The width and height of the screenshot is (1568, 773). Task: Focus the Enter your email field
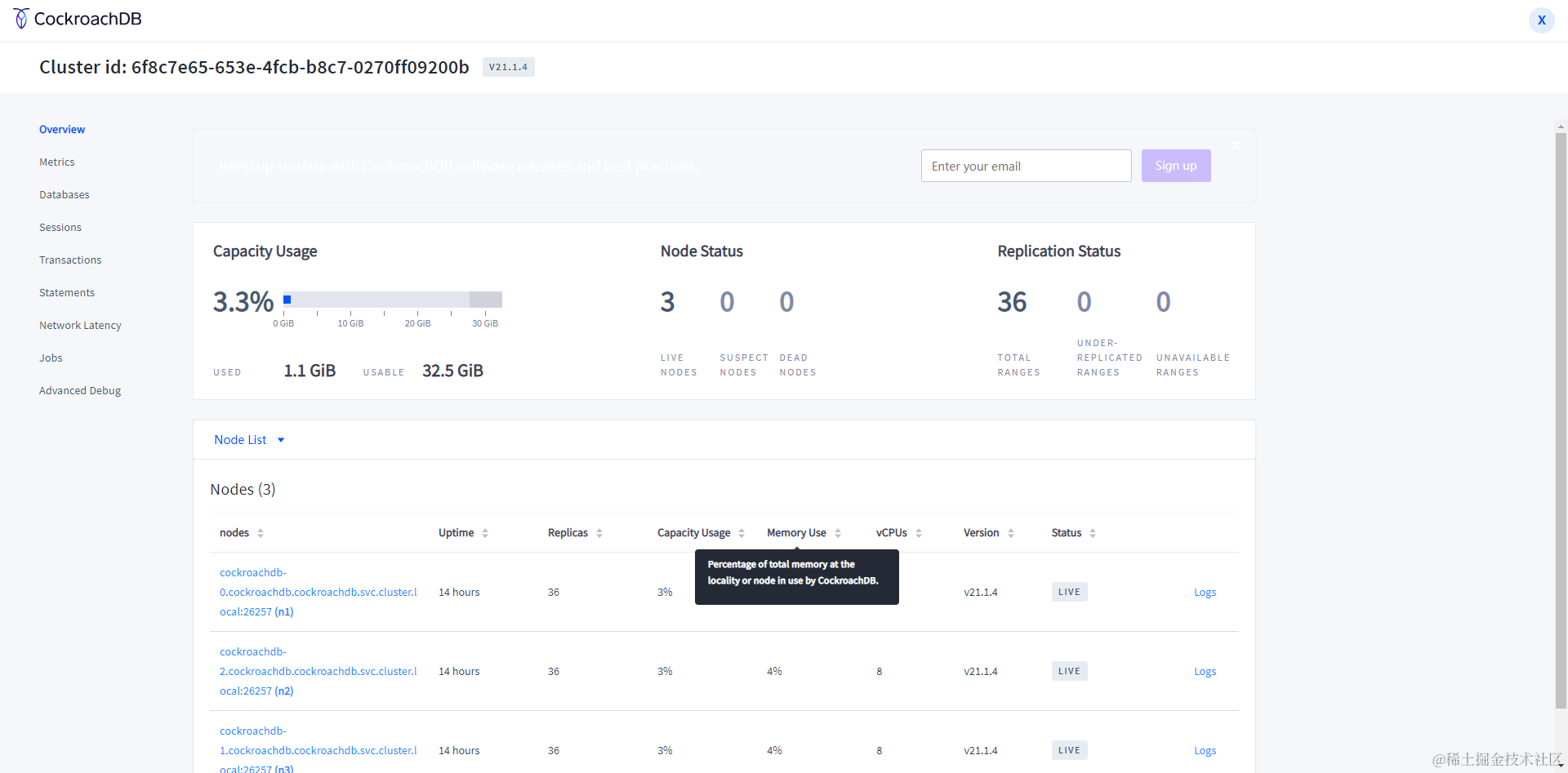[x=1026, y=166]
